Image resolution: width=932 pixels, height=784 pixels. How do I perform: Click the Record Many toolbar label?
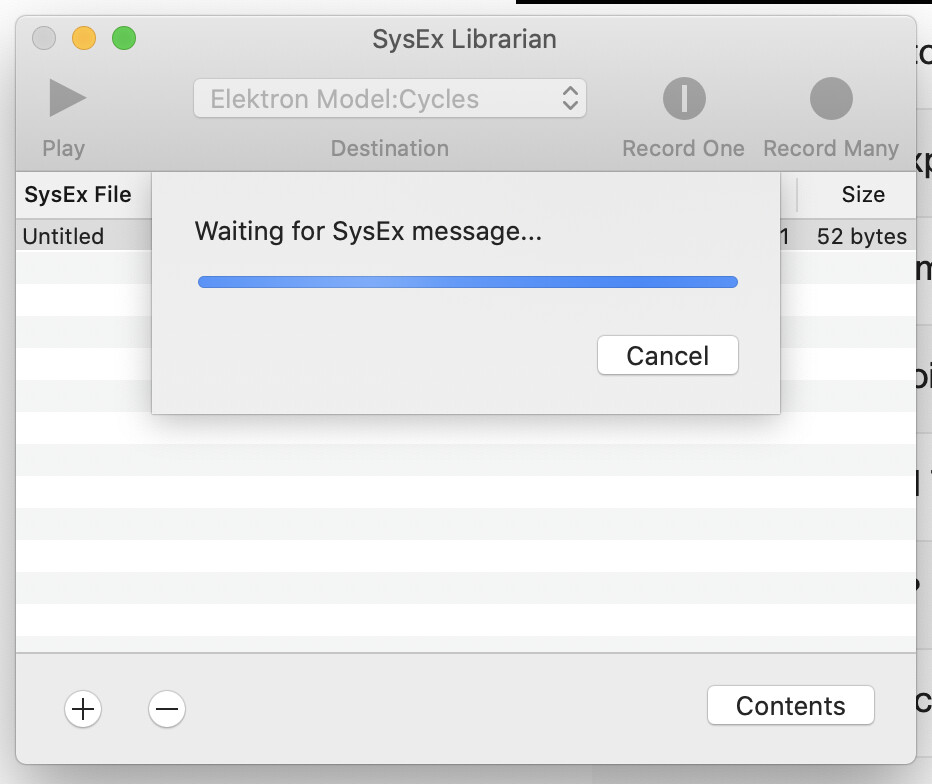click(831, 148)
